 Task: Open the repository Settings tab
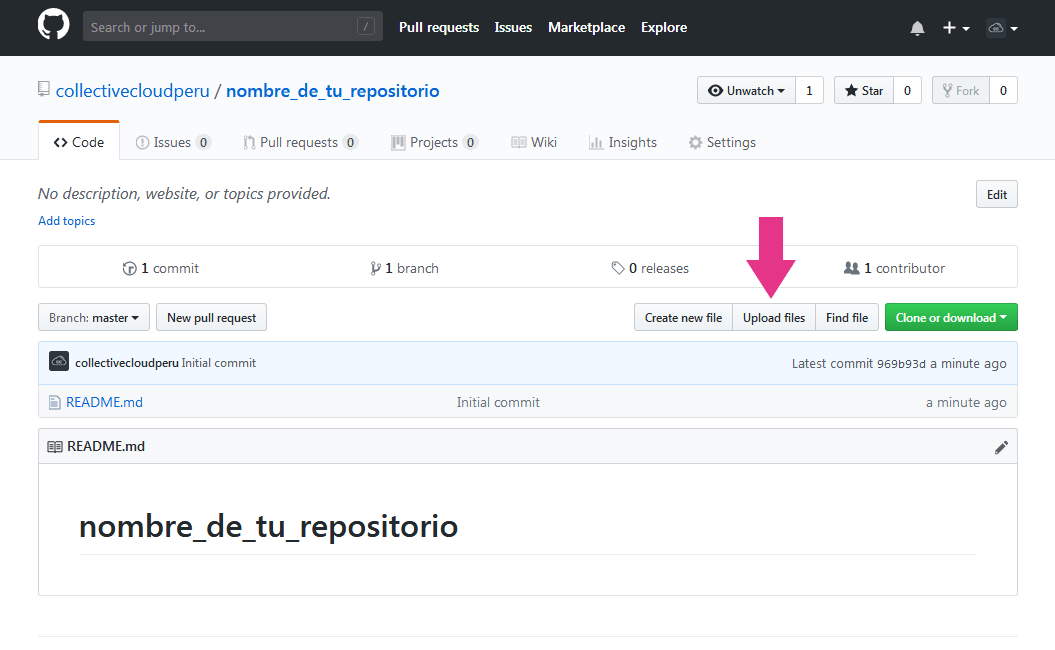(x=723, y=142)
